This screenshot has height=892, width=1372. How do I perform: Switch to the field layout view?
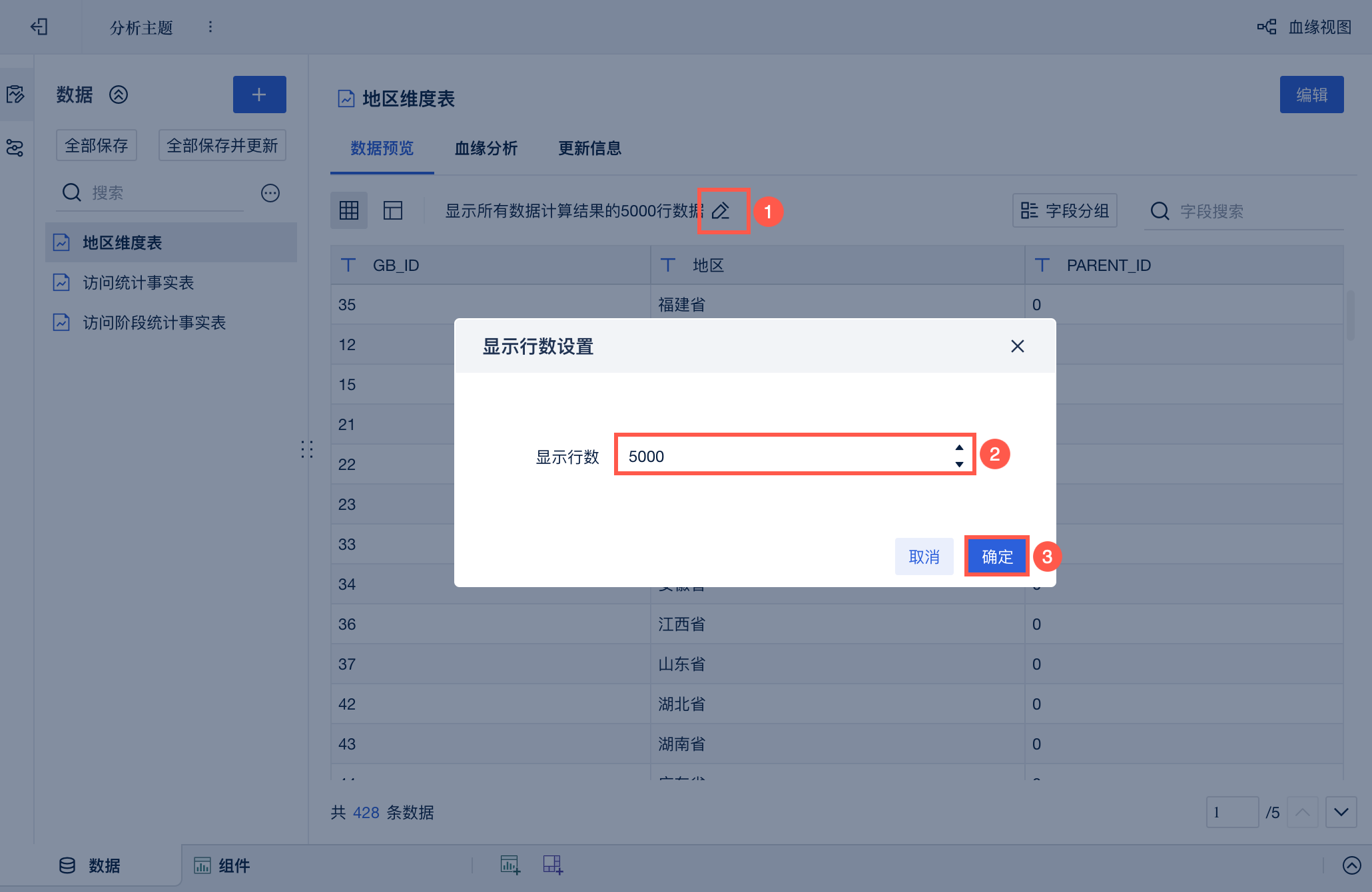click(x=393, y=210)
